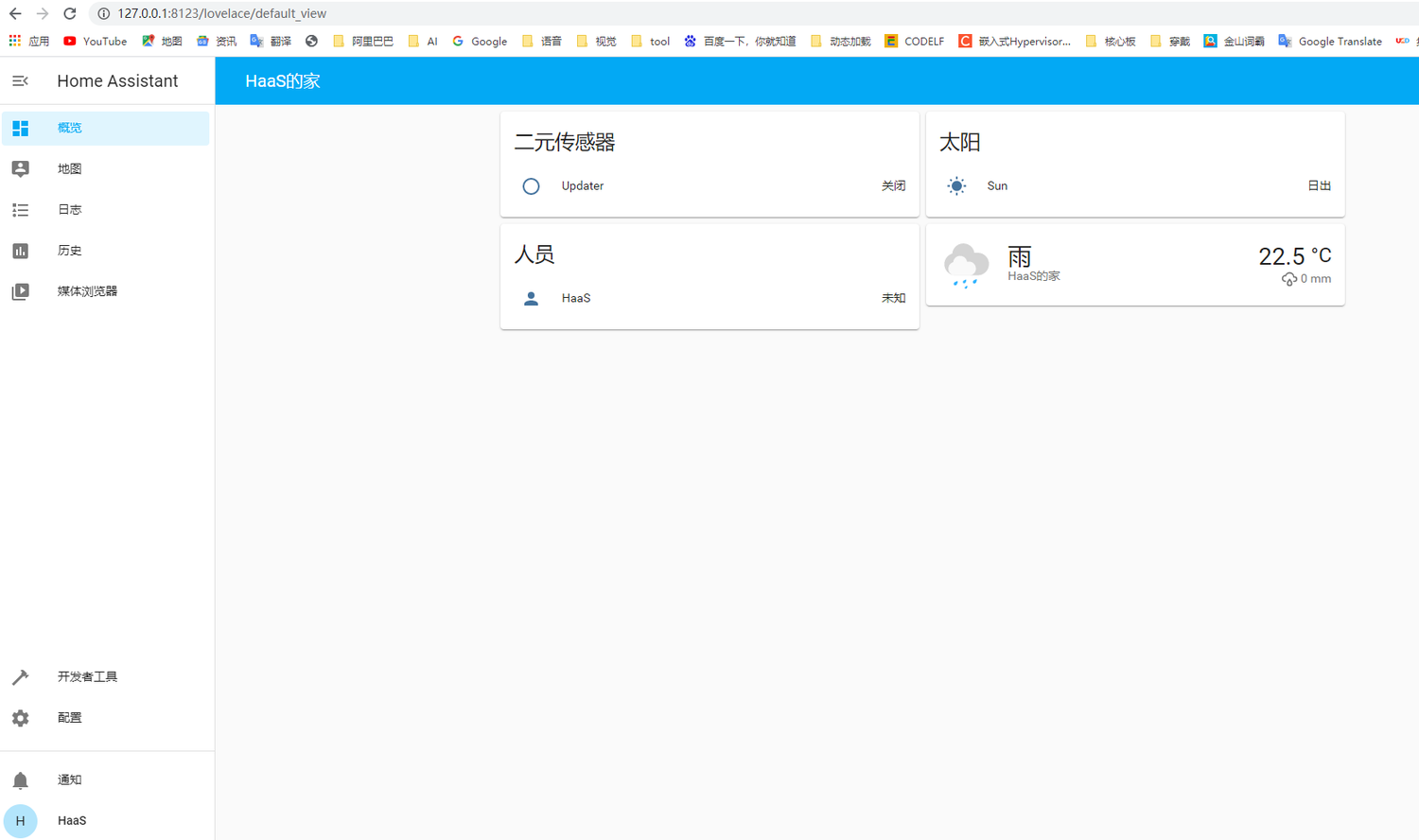1419x840 pixels.
Task: Open the media browser play icon
Action: pos(20,290)
